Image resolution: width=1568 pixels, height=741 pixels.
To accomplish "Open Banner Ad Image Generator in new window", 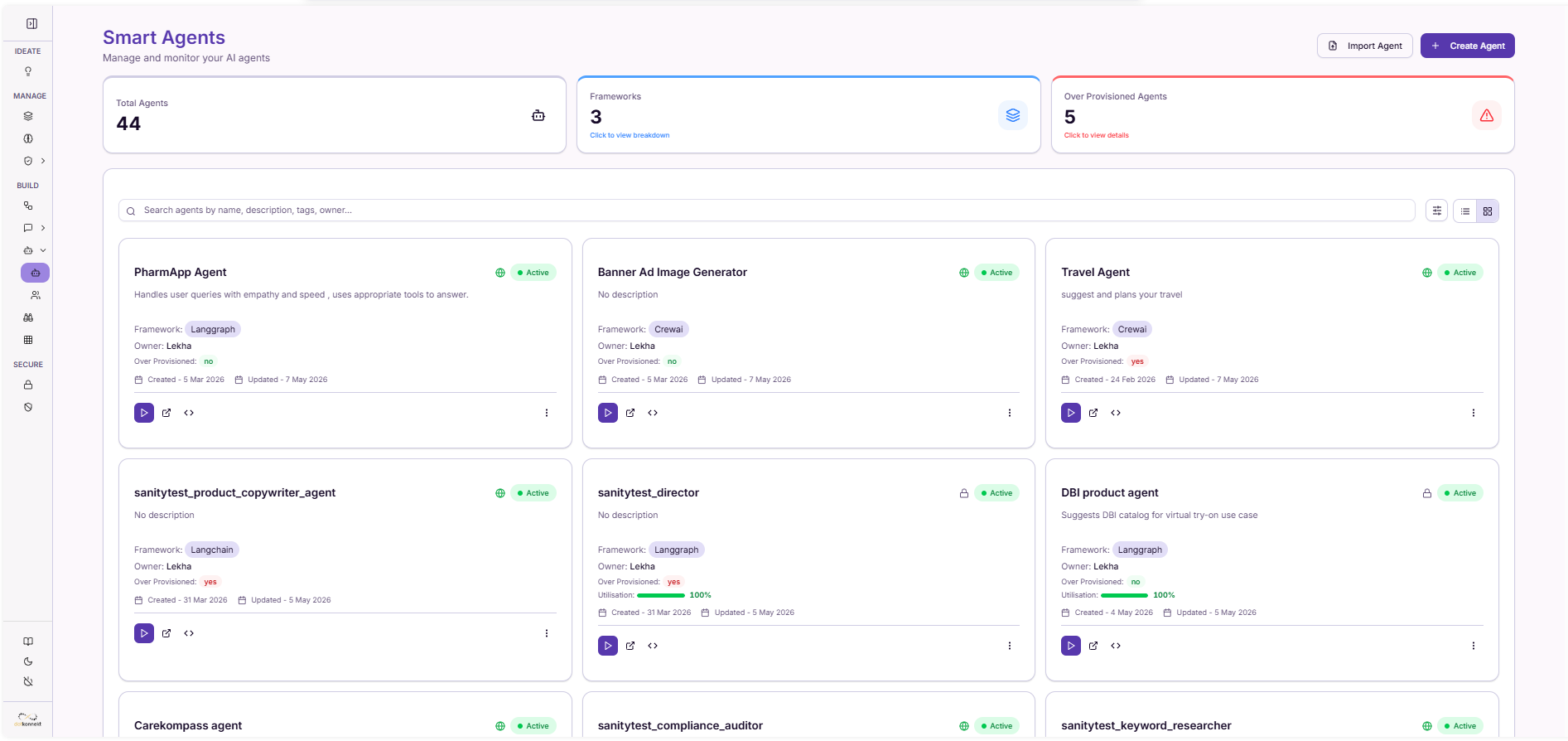I will pos(630,413).
